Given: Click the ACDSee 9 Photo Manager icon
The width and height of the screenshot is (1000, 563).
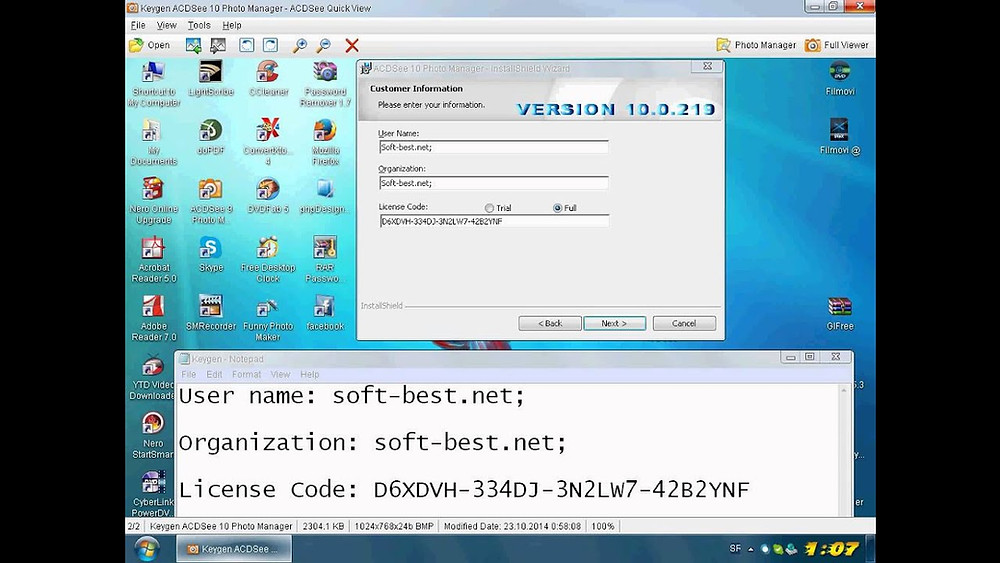Looking at the screenshot, I should coord(210,201).
